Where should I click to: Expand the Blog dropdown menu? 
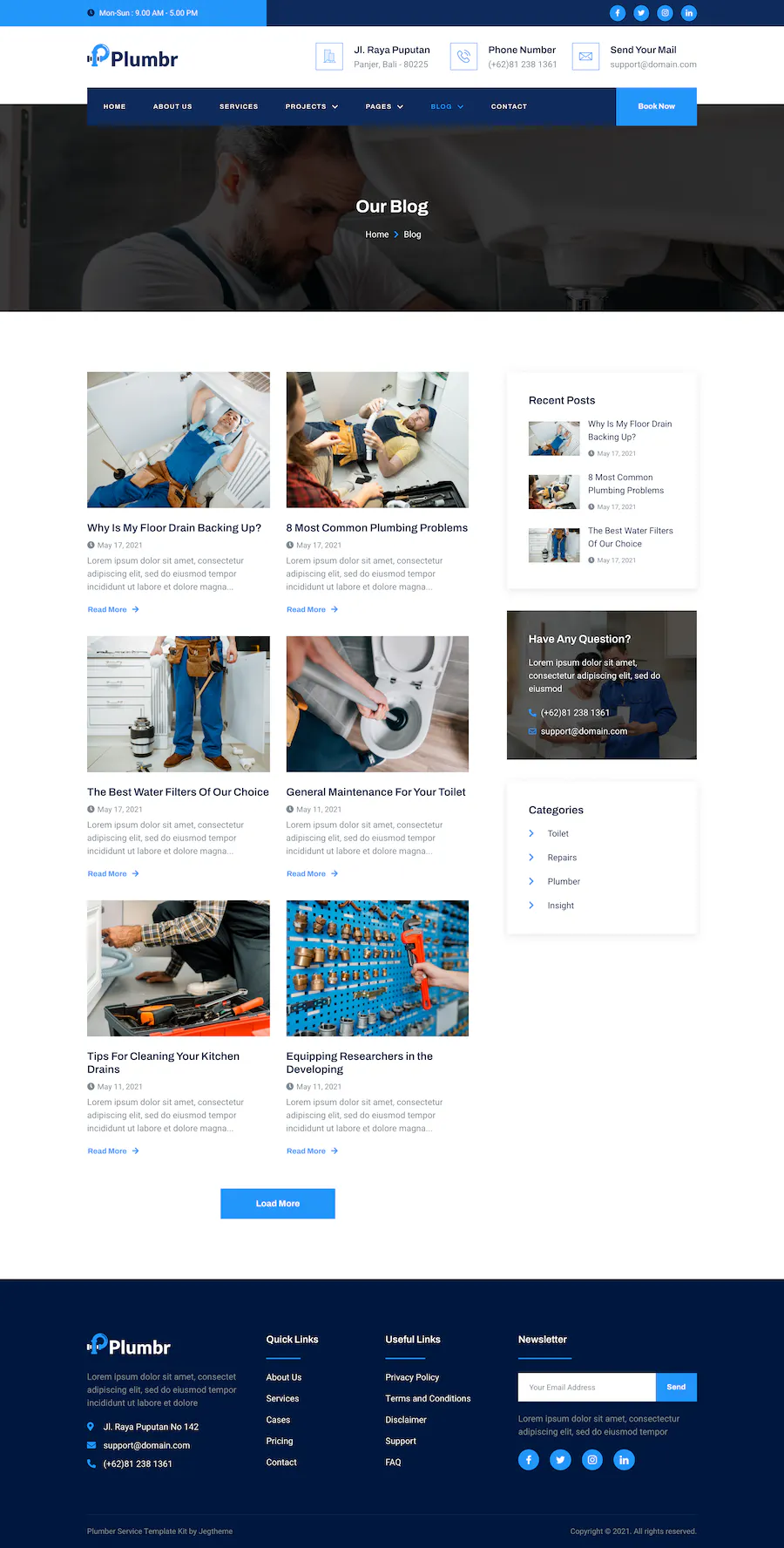447,106
